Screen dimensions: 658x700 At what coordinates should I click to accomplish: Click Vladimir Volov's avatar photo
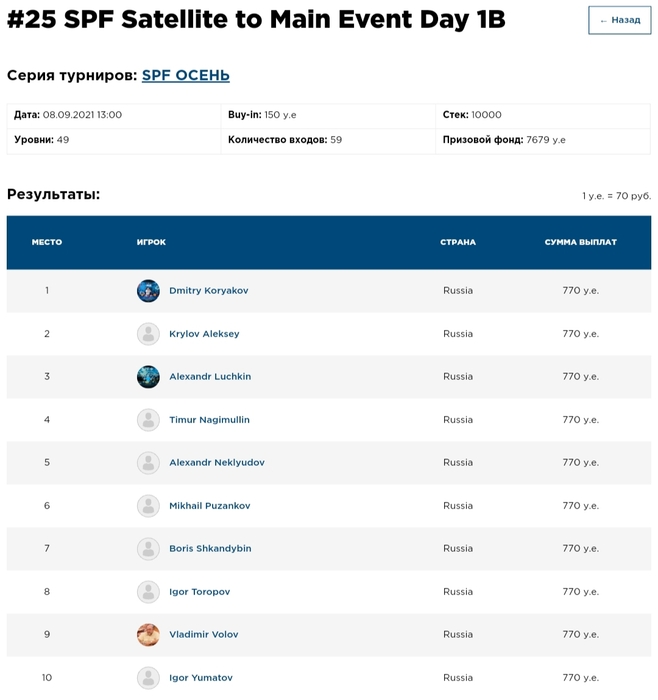click(x=148, y=635)
